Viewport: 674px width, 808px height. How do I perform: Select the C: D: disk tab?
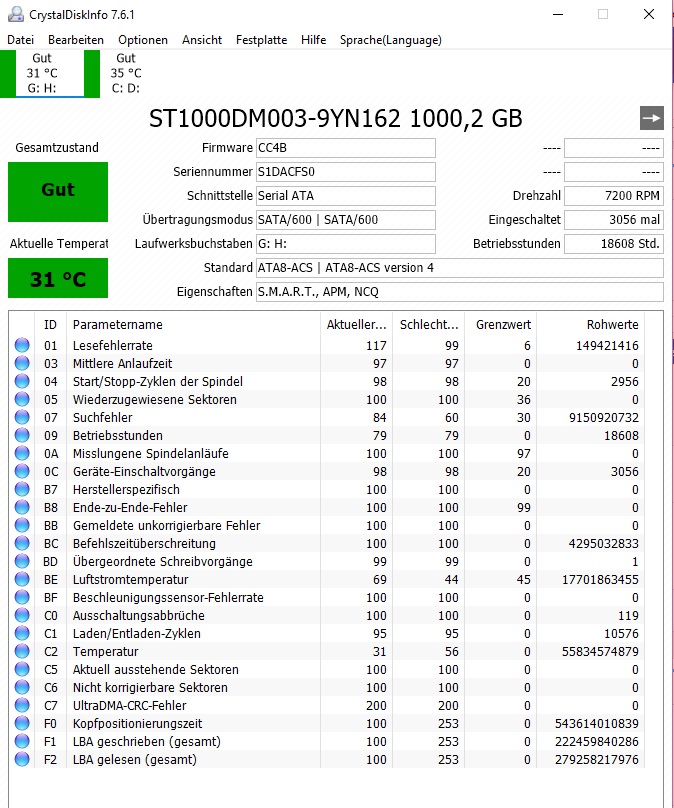coord(126,74)
